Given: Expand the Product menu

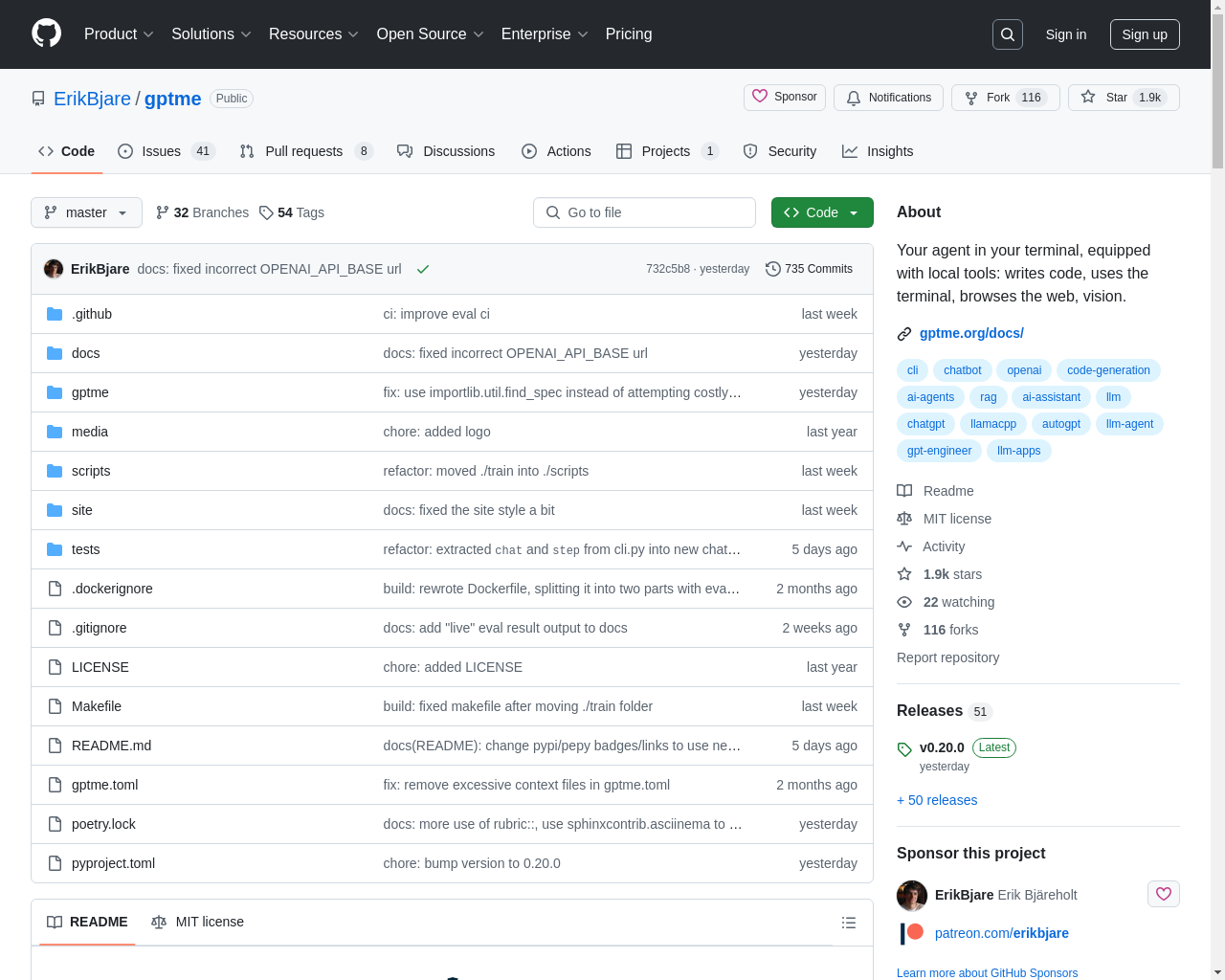Looking at the screenshot, I should 119,34.
